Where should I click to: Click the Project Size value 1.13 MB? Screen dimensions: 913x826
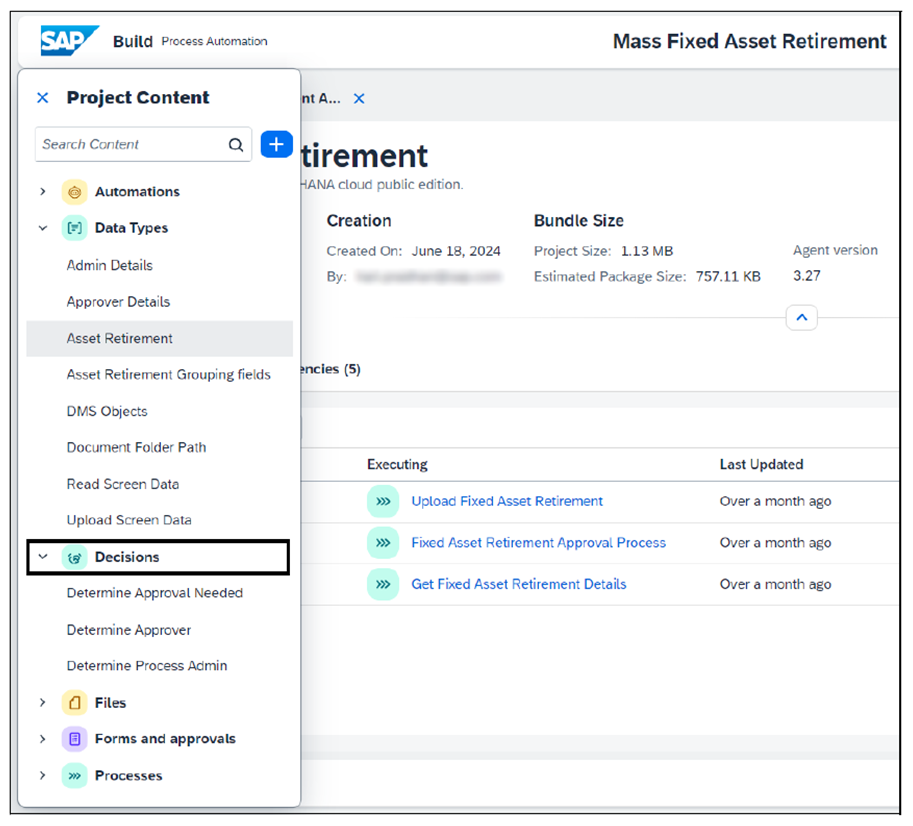[647, 251]
